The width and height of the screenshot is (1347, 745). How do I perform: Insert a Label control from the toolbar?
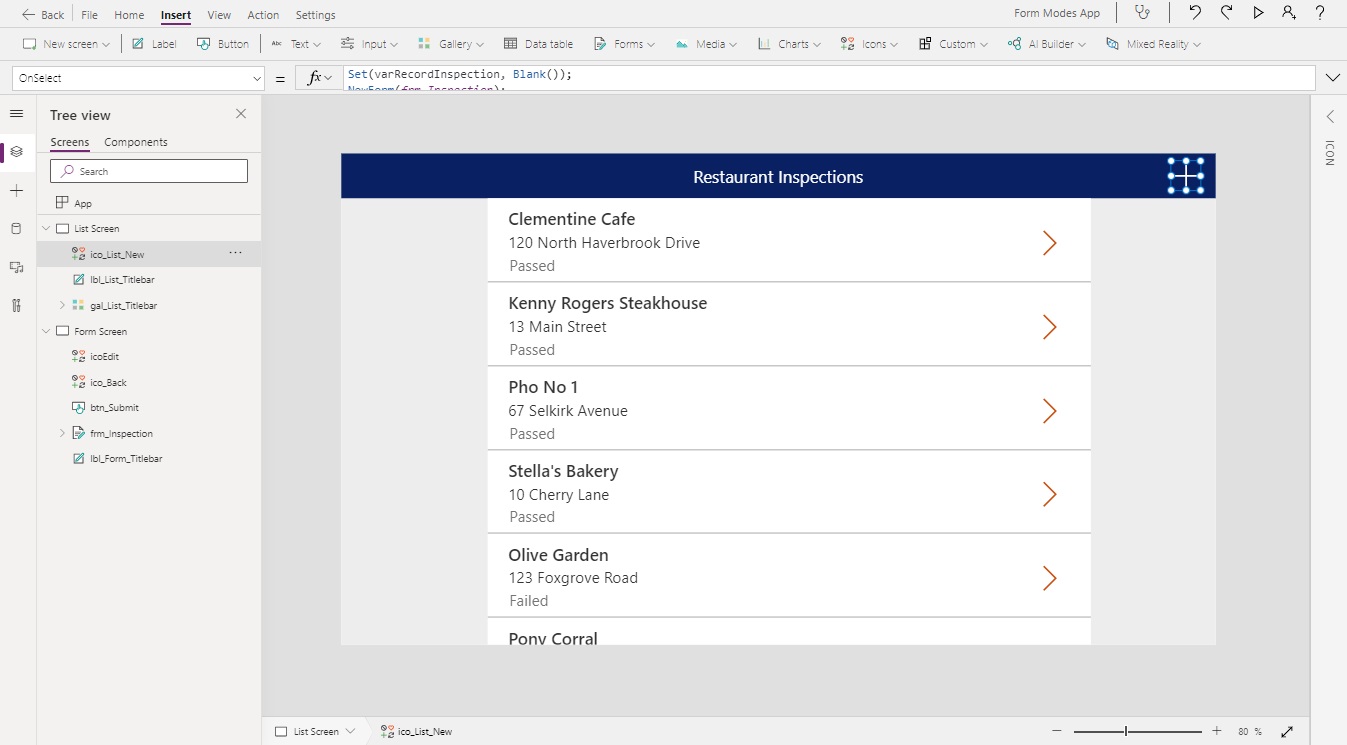coord(153,43)
